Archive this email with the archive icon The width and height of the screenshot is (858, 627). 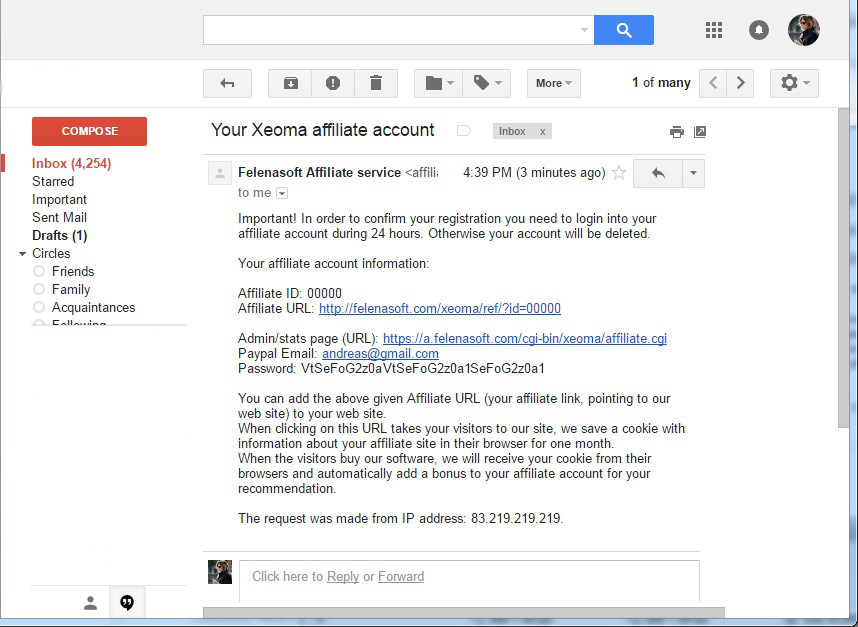pyautogui.click(x=290, y=83)
